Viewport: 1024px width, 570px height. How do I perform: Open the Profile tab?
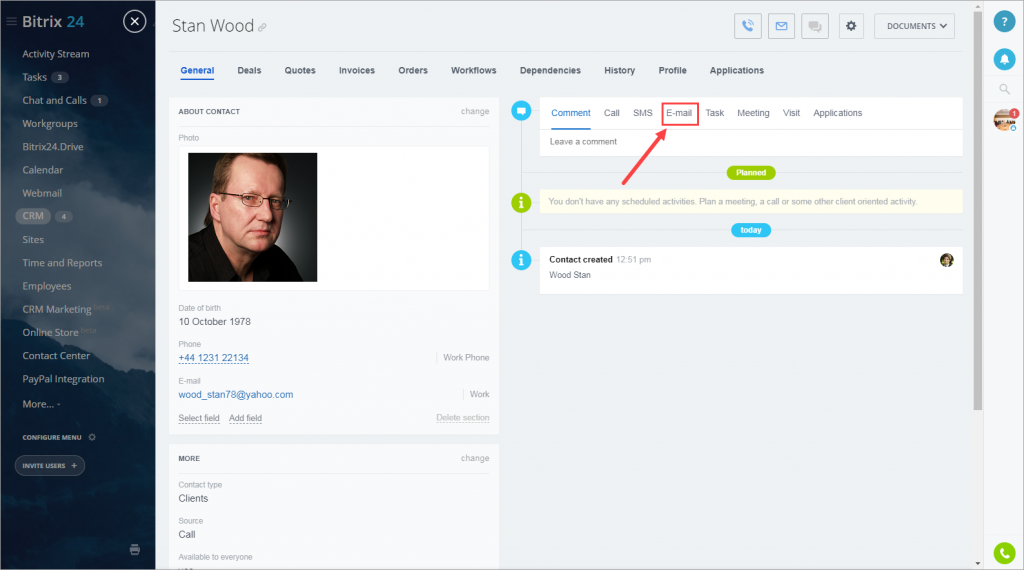point(672,71)
